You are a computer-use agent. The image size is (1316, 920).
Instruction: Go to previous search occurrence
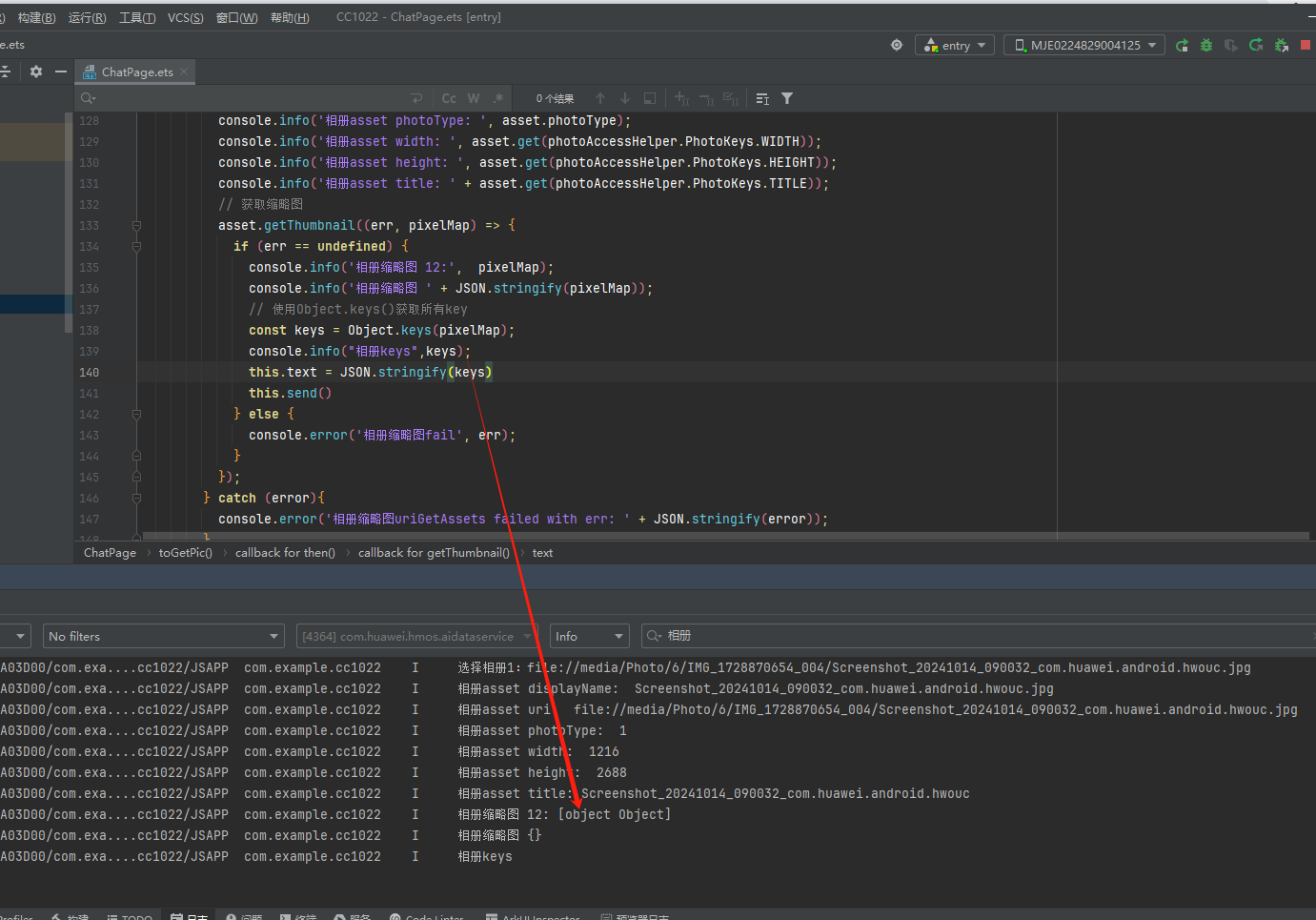pos(600,98)
